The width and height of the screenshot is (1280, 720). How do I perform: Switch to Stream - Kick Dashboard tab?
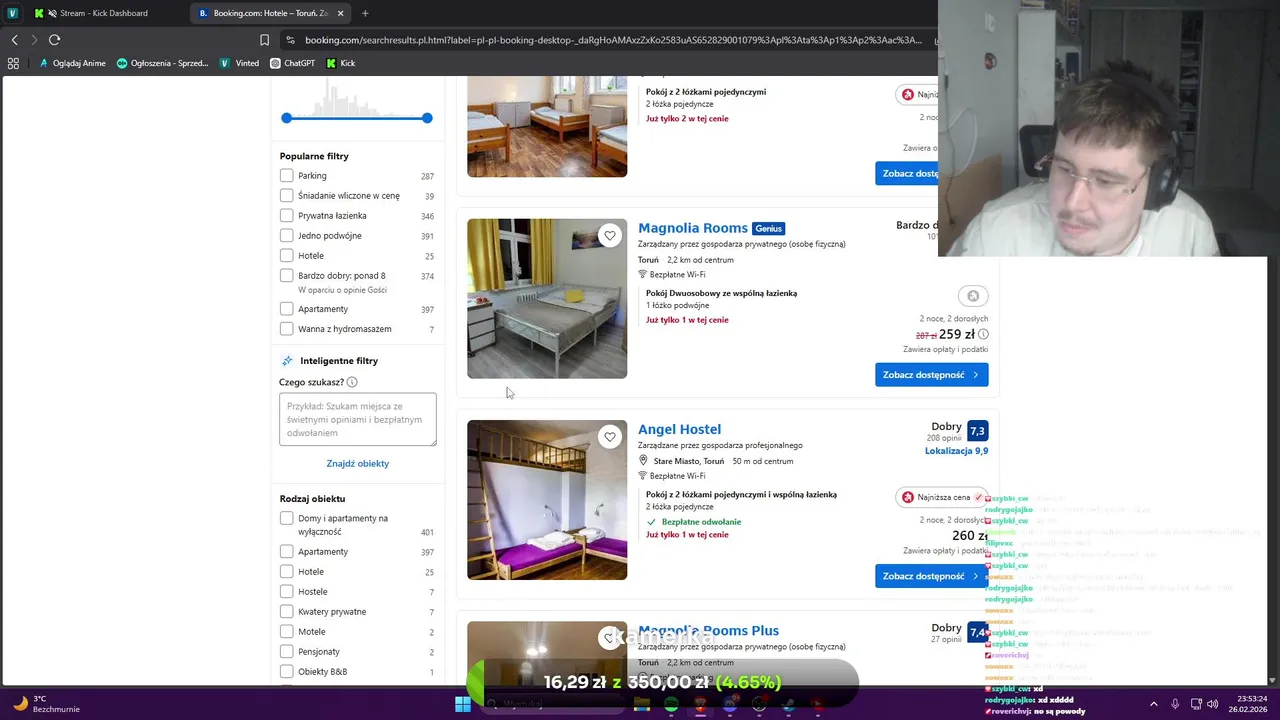click(105, 13)
